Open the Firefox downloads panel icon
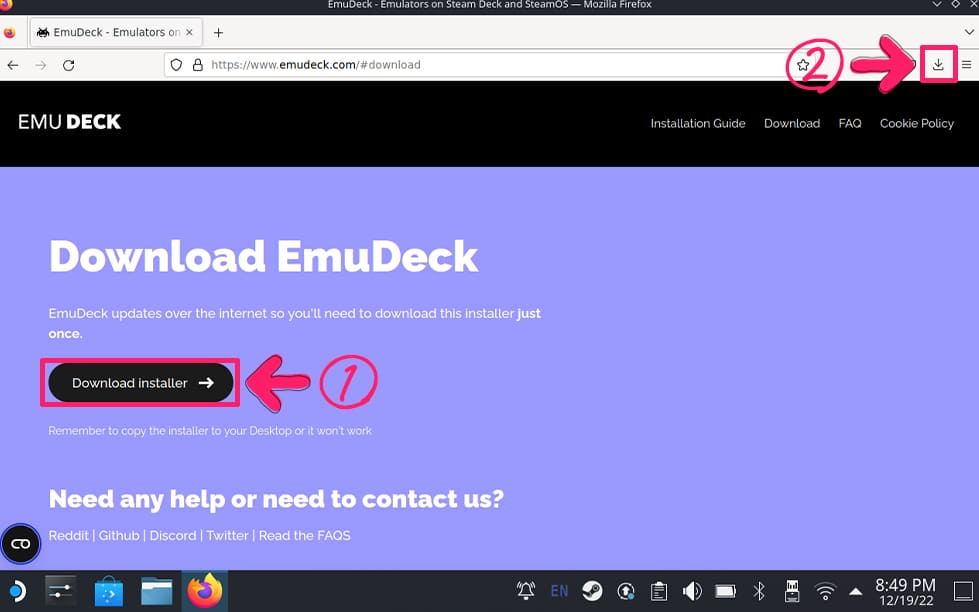 tap(938, 64)
